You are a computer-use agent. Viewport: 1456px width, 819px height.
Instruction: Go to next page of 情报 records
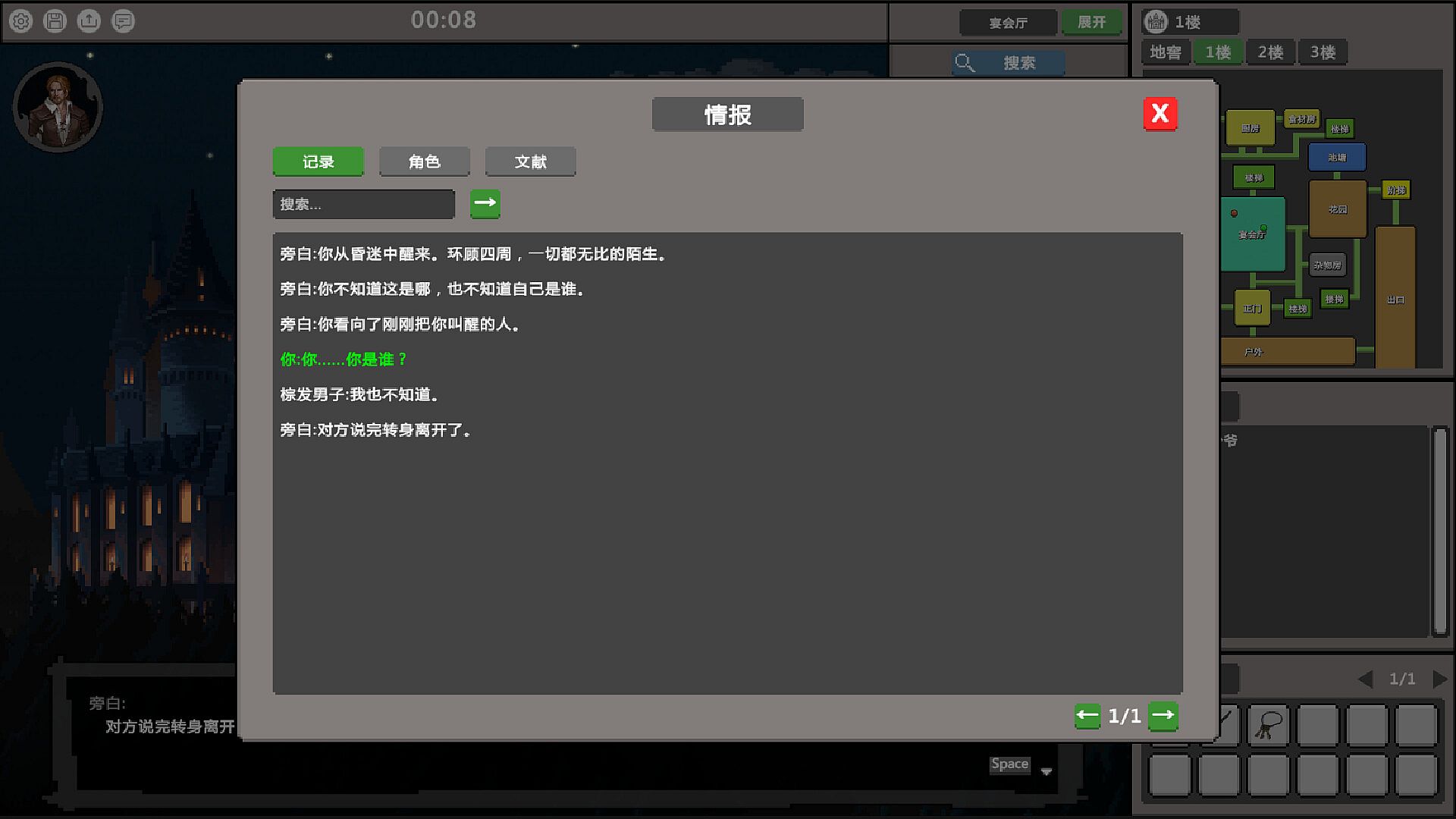[1163, 715]
